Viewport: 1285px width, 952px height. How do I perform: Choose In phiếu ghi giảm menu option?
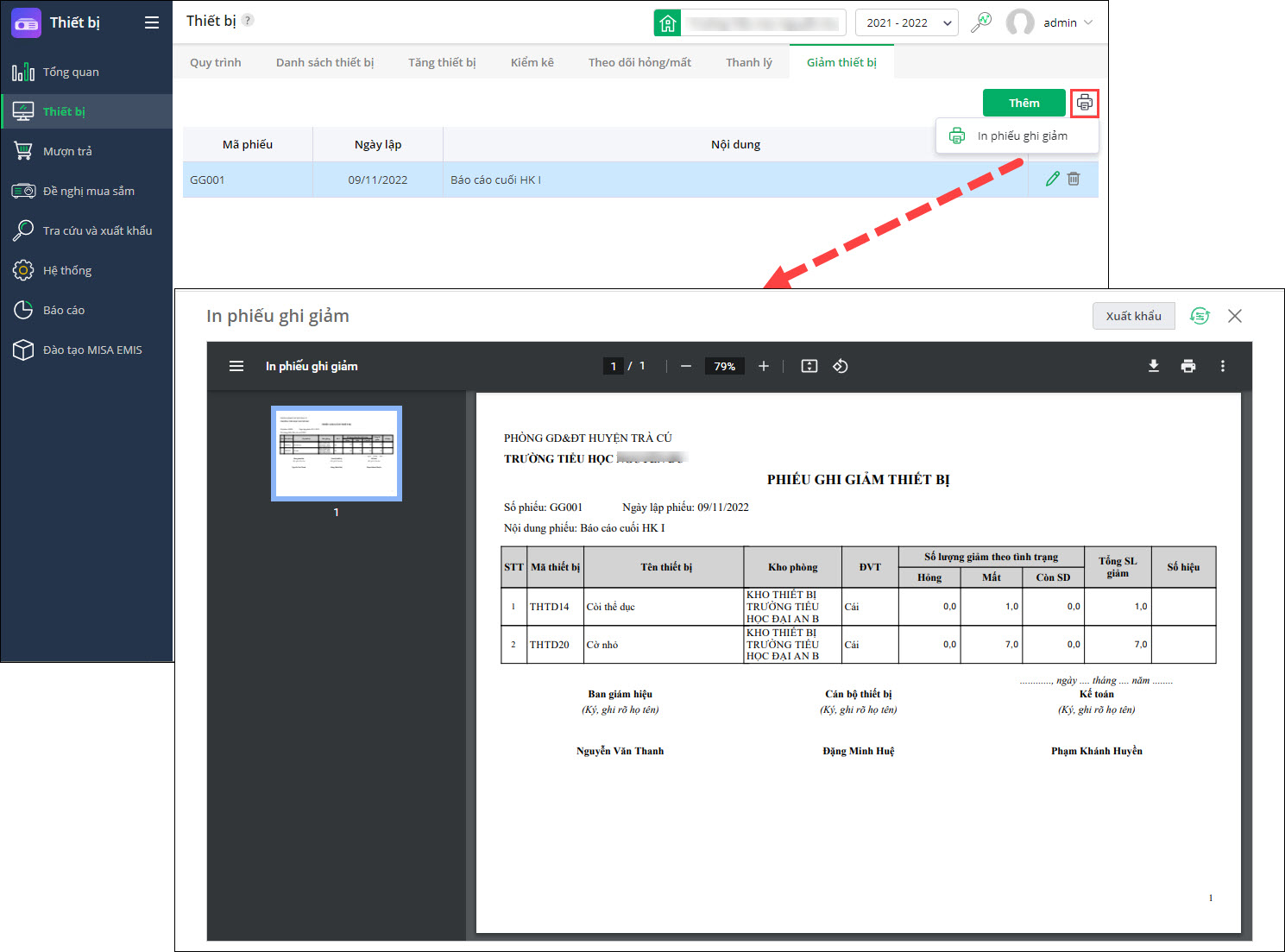pos(1017,136)
